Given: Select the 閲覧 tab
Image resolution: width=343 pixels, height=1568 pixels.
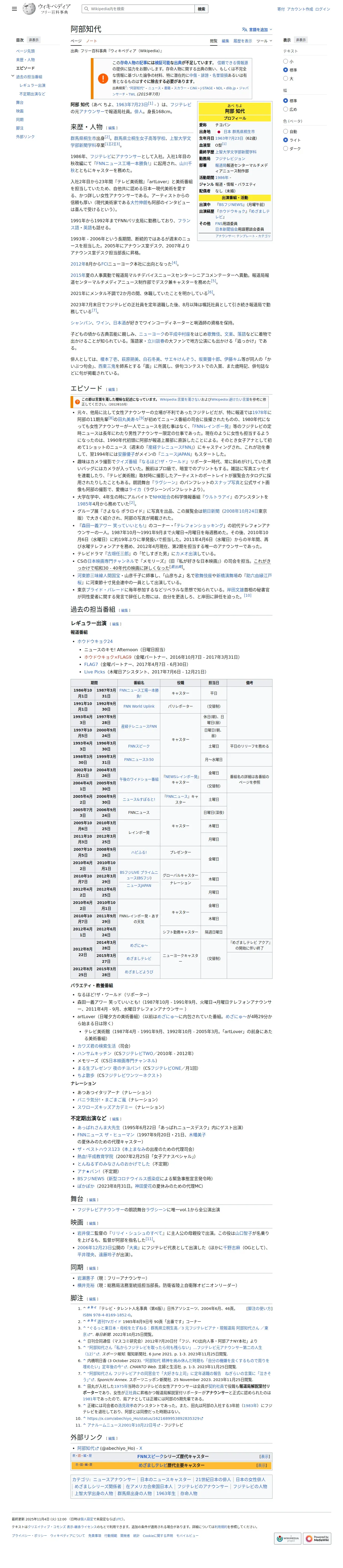Looking at the screenshot, I should 213,41.
